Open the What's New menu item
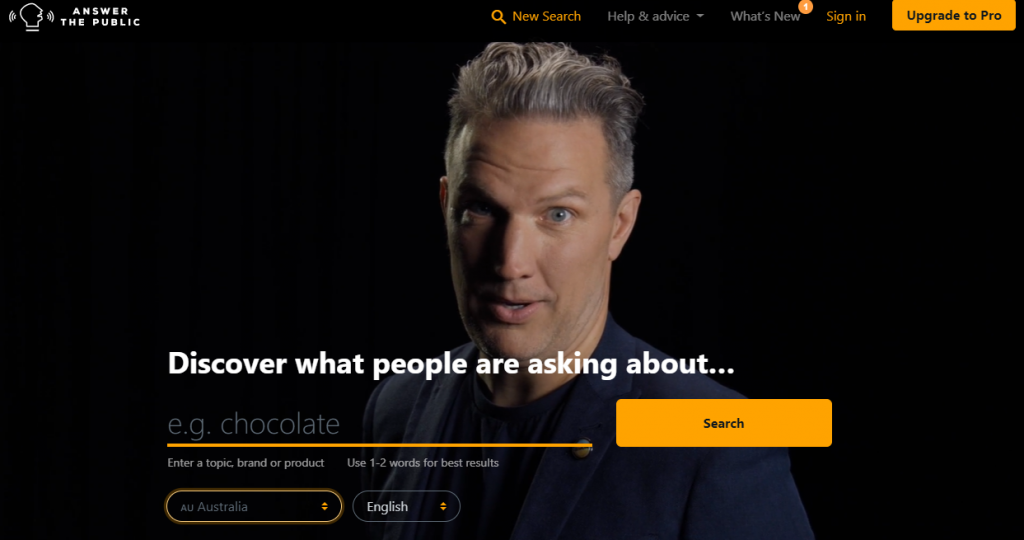Image resolution: width=1024 pixels, height=540 pixels. point(765,16)
